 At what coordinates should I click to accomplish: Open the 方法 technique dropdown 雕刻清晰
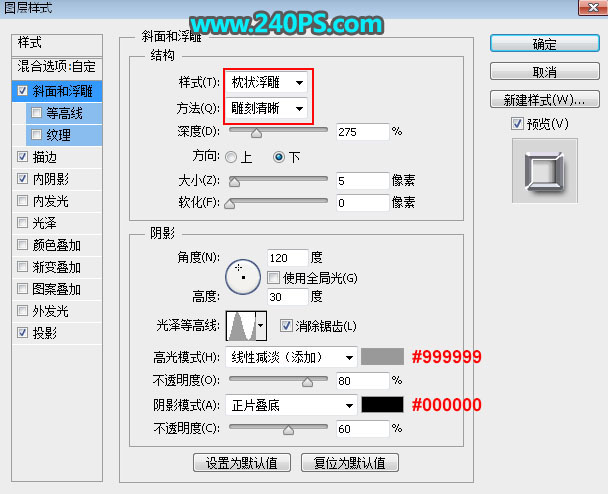coord(267,108)
